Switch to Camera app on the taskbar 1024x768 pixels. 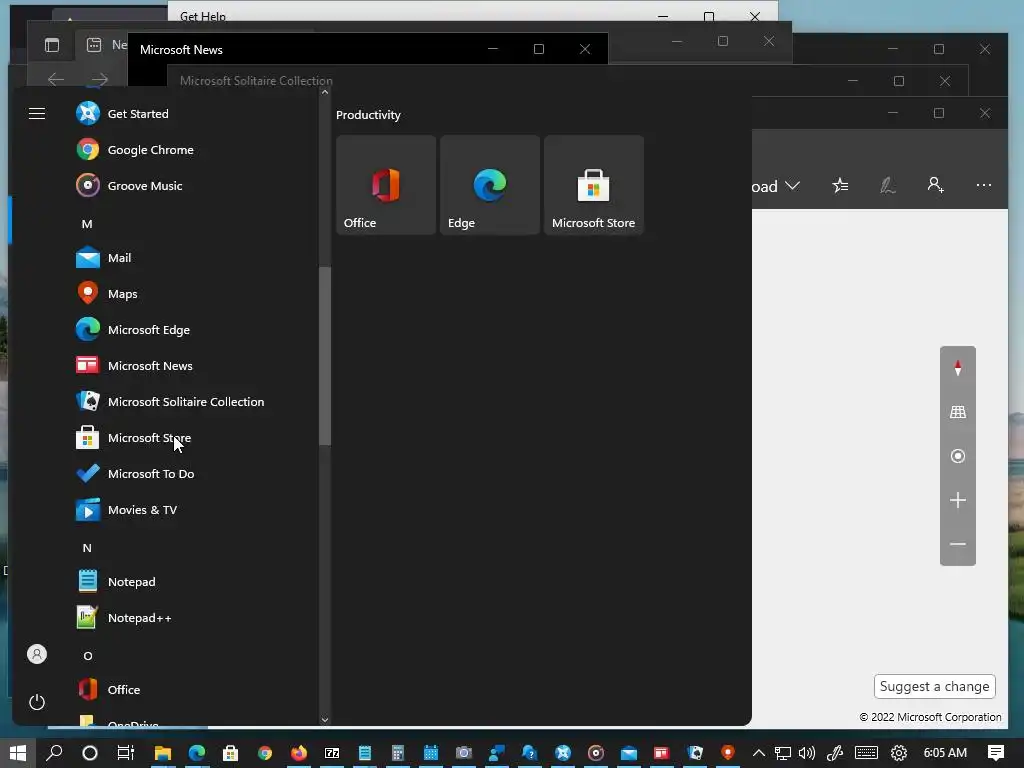point(464,753)
